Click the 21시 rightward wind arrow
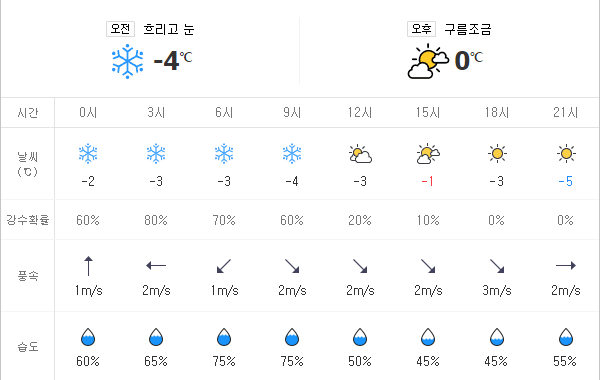Image resolution: width=601 pixels, height=380 pixels. coord(566,265)
